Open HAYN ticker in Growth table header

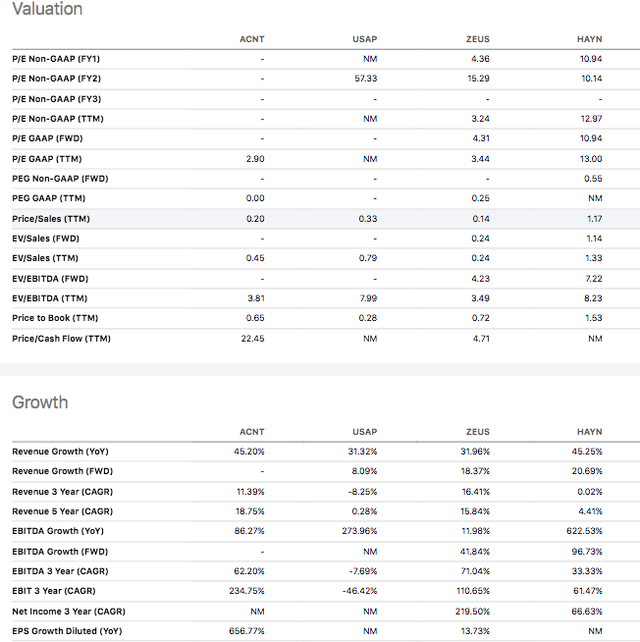590,432
